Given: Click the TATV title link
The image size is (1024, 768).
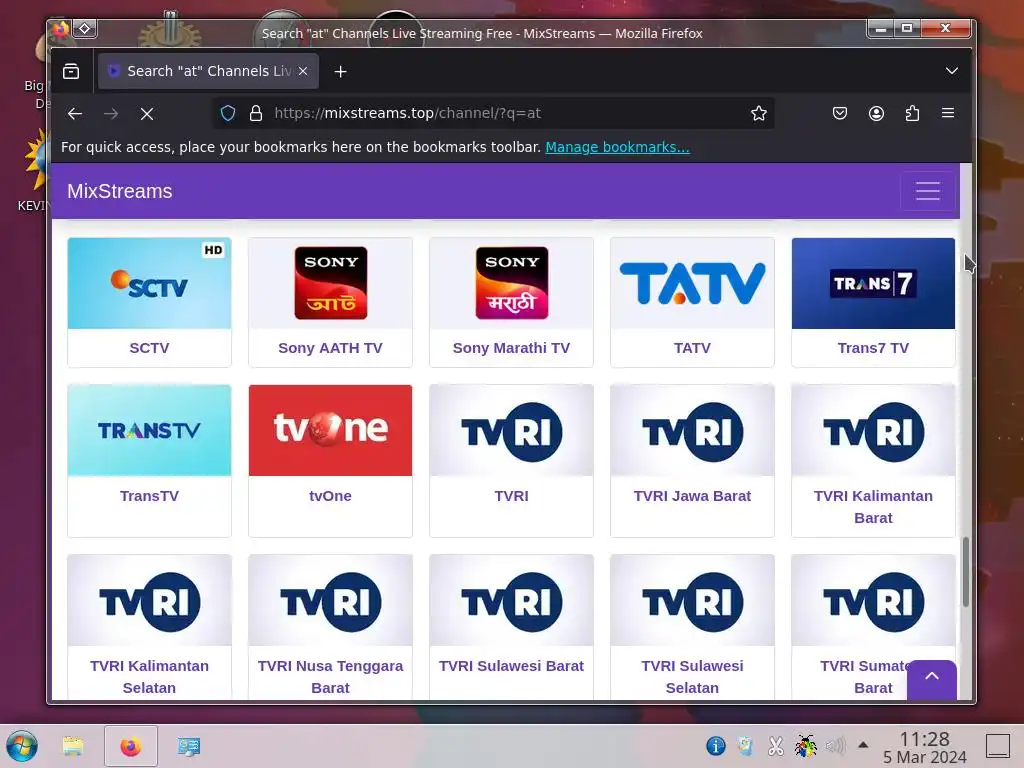Looking at the screenshot, I should (x=692, y=348).
